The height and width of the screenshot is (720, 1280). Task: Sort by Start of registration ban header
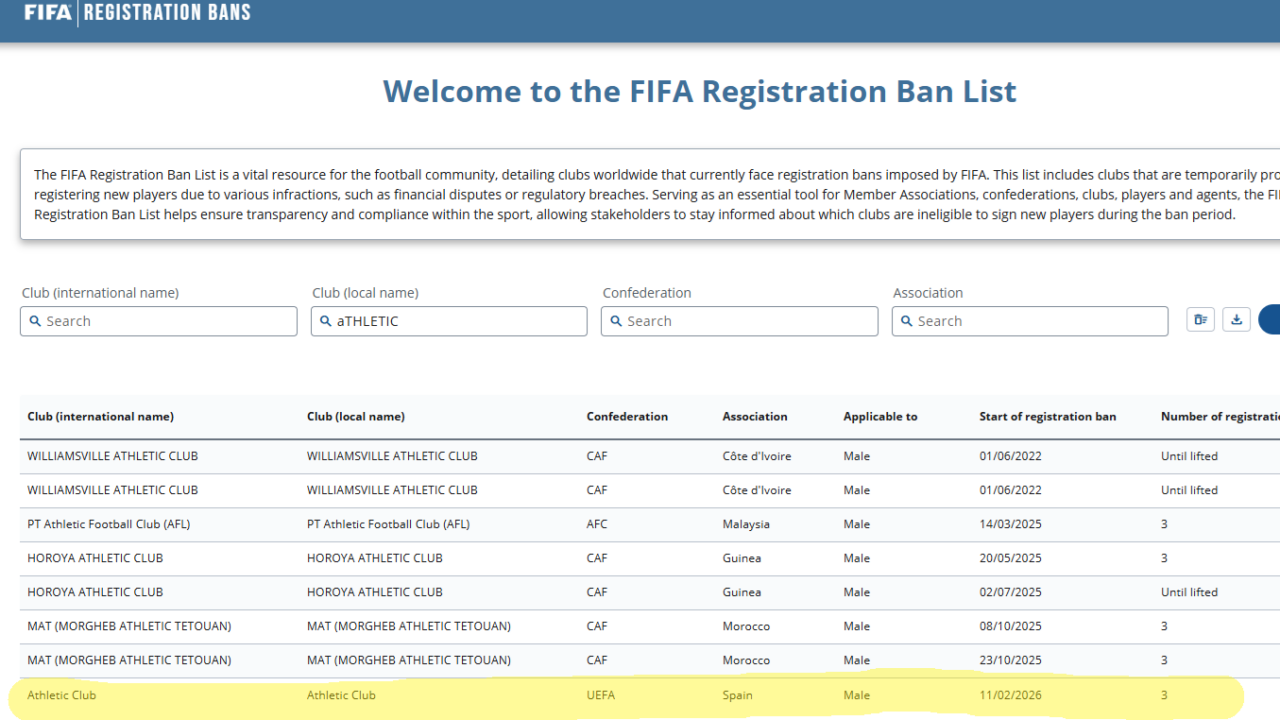click(x=1047, y=416)
